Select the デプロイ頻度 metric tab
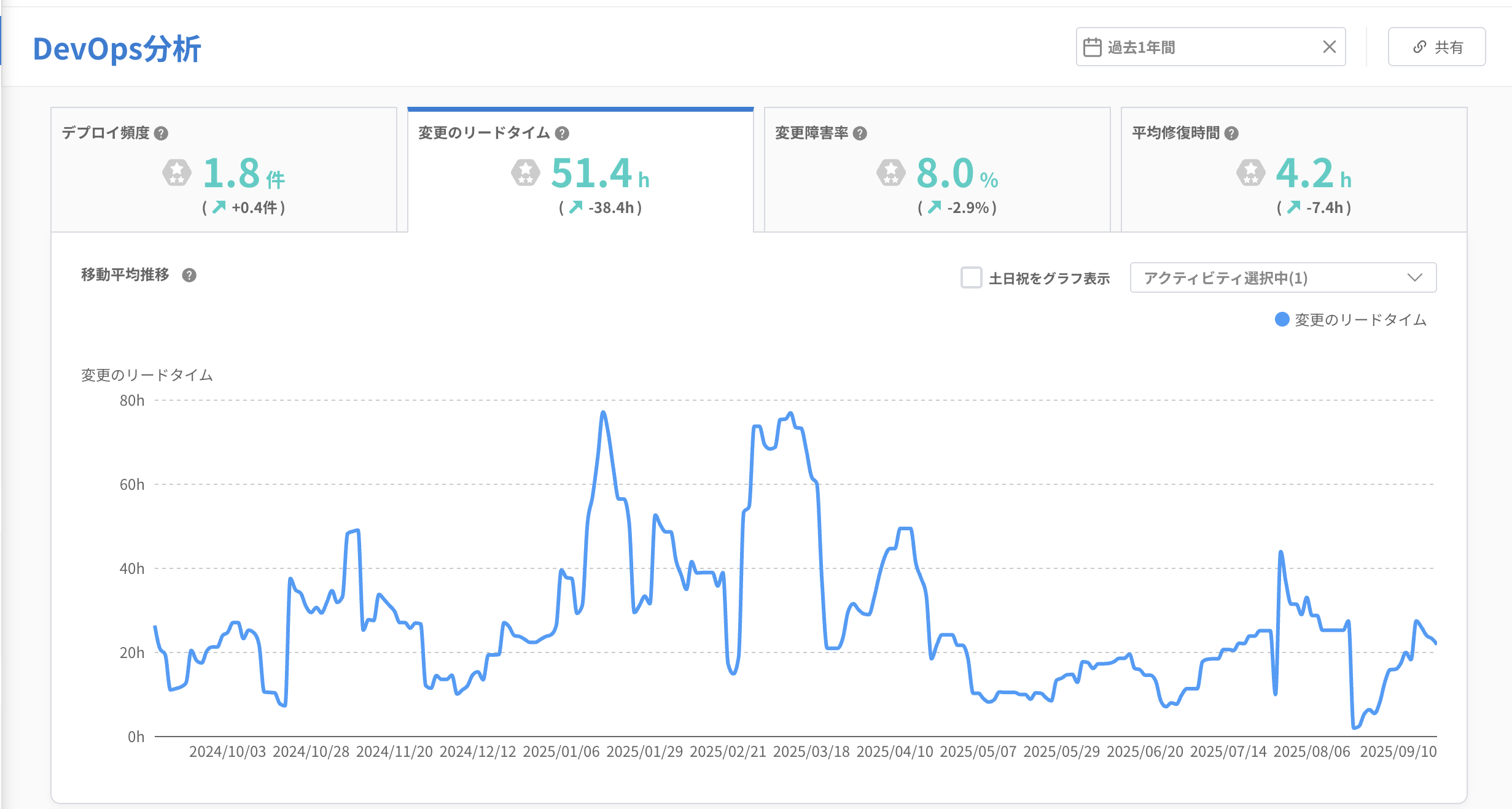Image resolution: width=1512 pixels, height=809 pixels. coord(224,170)
